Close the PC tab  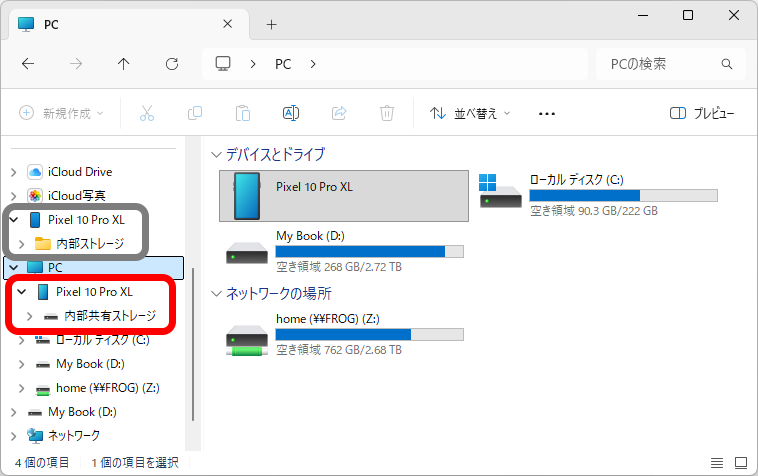click(x=227, y=24)
